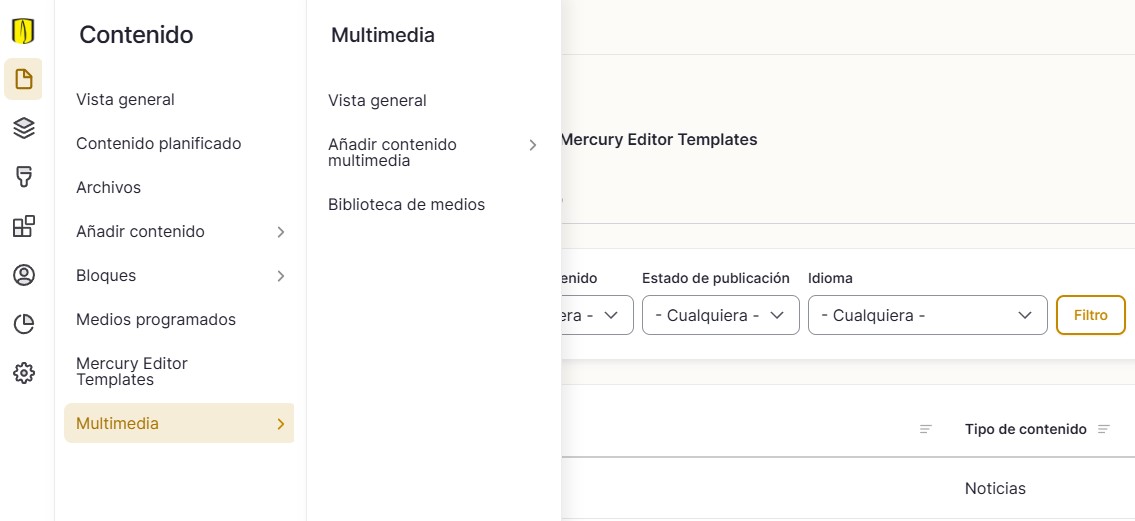This screenshot has width=1135, height=521.
Task: Select Multimedia in the Contenido menu
Action: click(178, 423)
